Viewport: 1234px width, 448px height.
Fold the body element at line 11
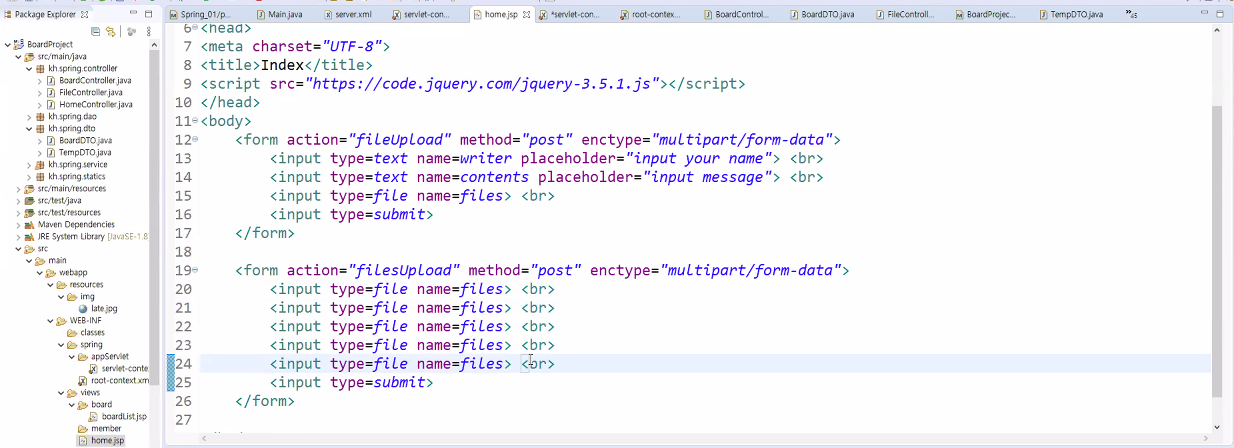click(x=194, y=121)
